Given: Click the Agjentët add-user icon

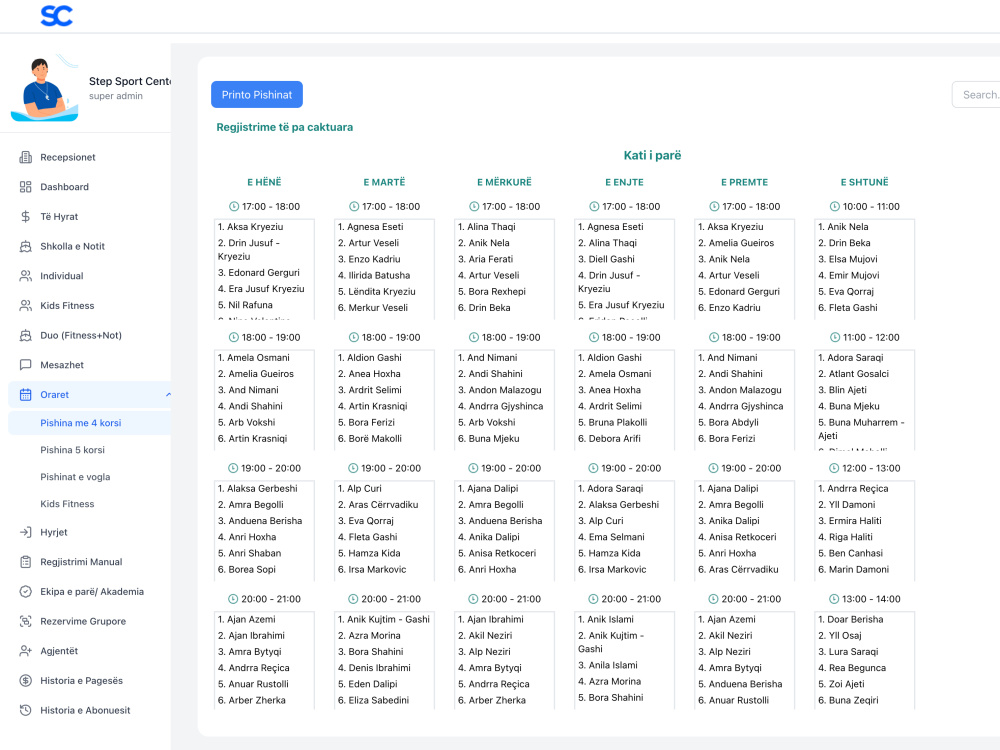Looking at the screenshot, I should click(26, 651).
